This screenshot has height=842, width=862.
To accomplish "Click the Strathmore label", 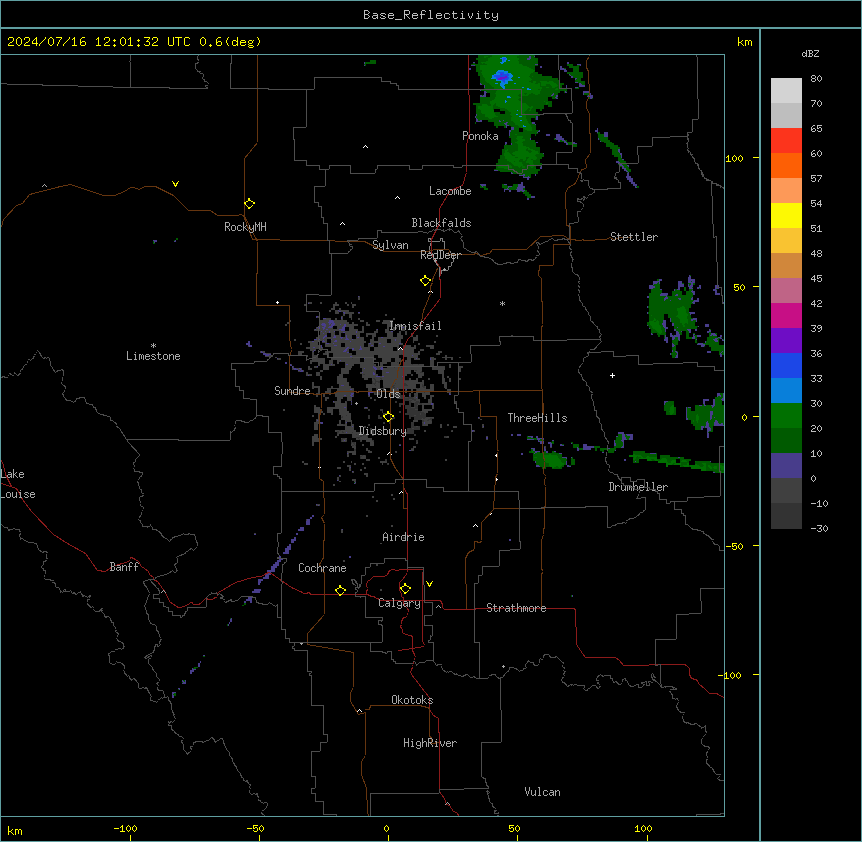I will click(x=516, y=608).
